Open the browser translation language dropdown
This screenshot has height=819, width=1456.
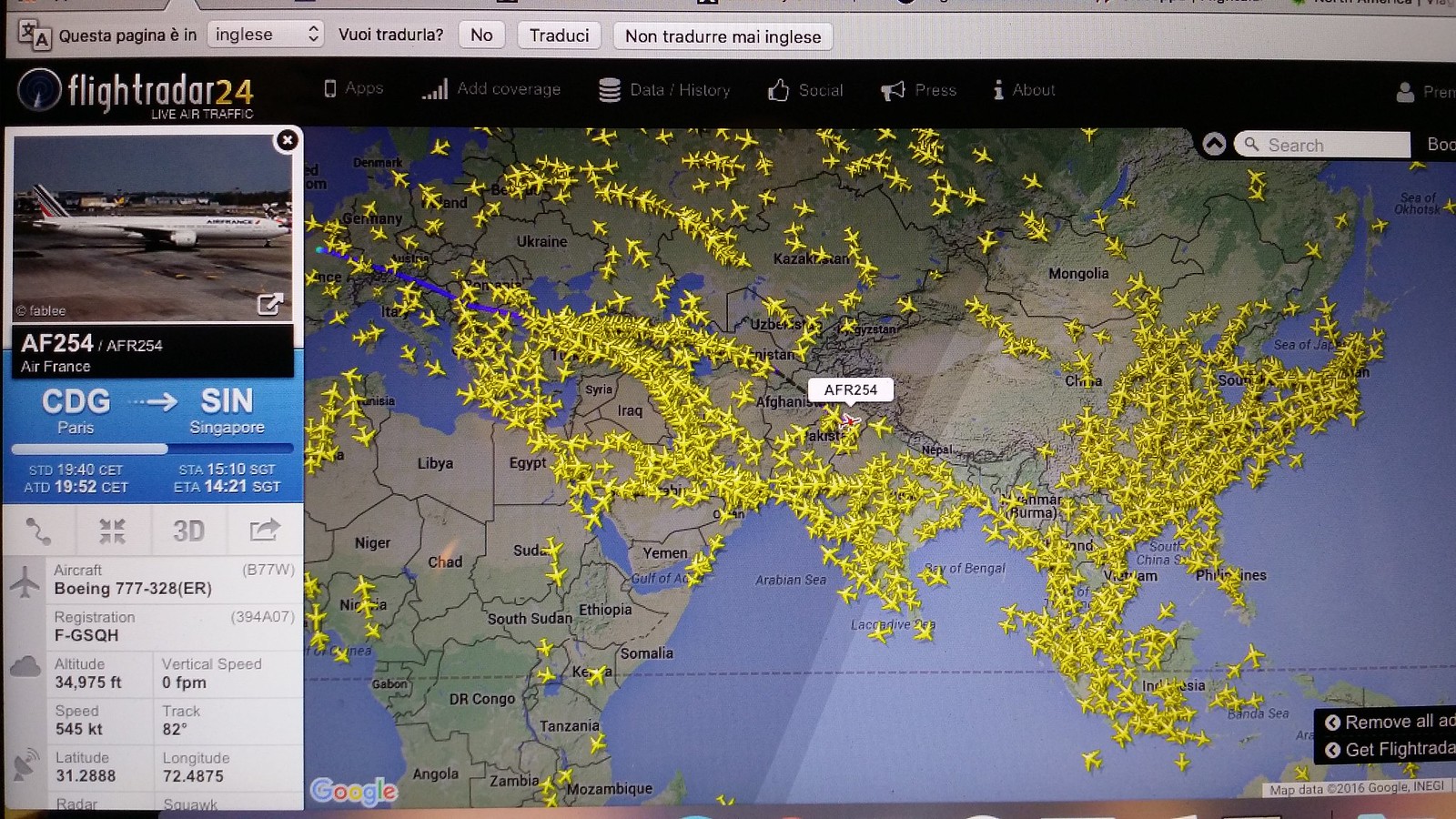coord(265,35)
